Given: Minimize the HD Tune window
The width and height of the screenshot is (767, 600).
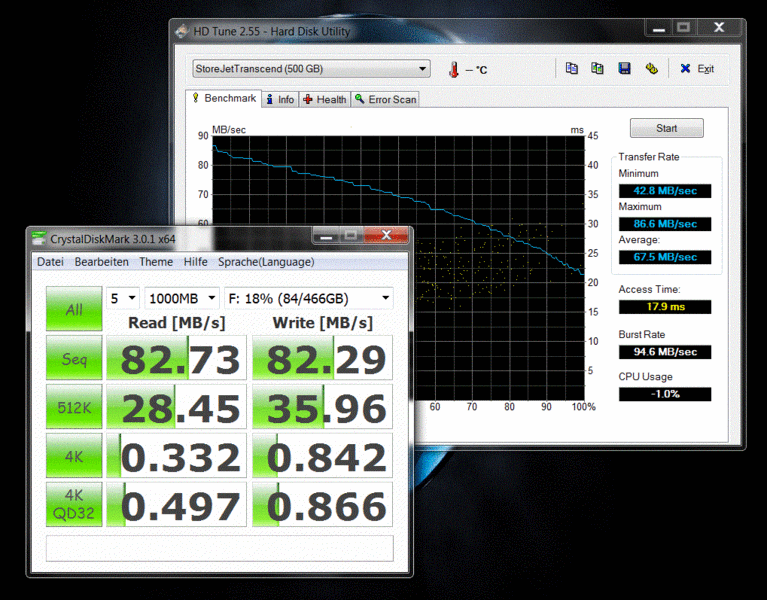Looking at the screenshot, I should [659, 28].
